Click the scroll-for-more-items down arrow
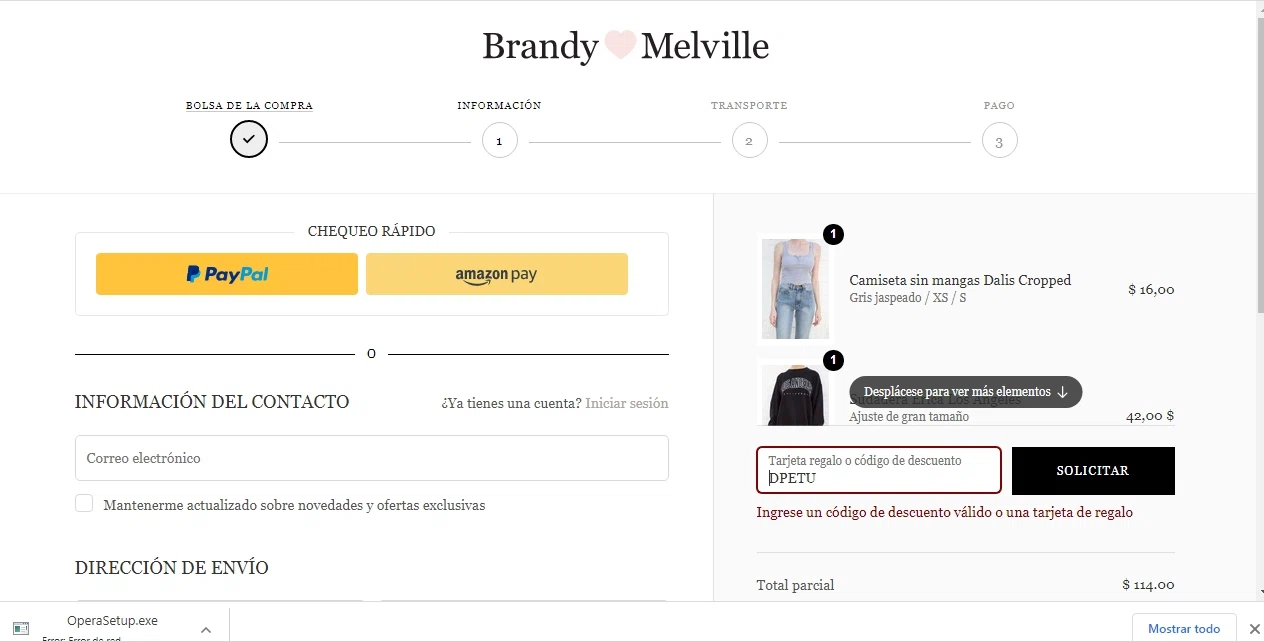1264x641 pixels. [1062, 392]
